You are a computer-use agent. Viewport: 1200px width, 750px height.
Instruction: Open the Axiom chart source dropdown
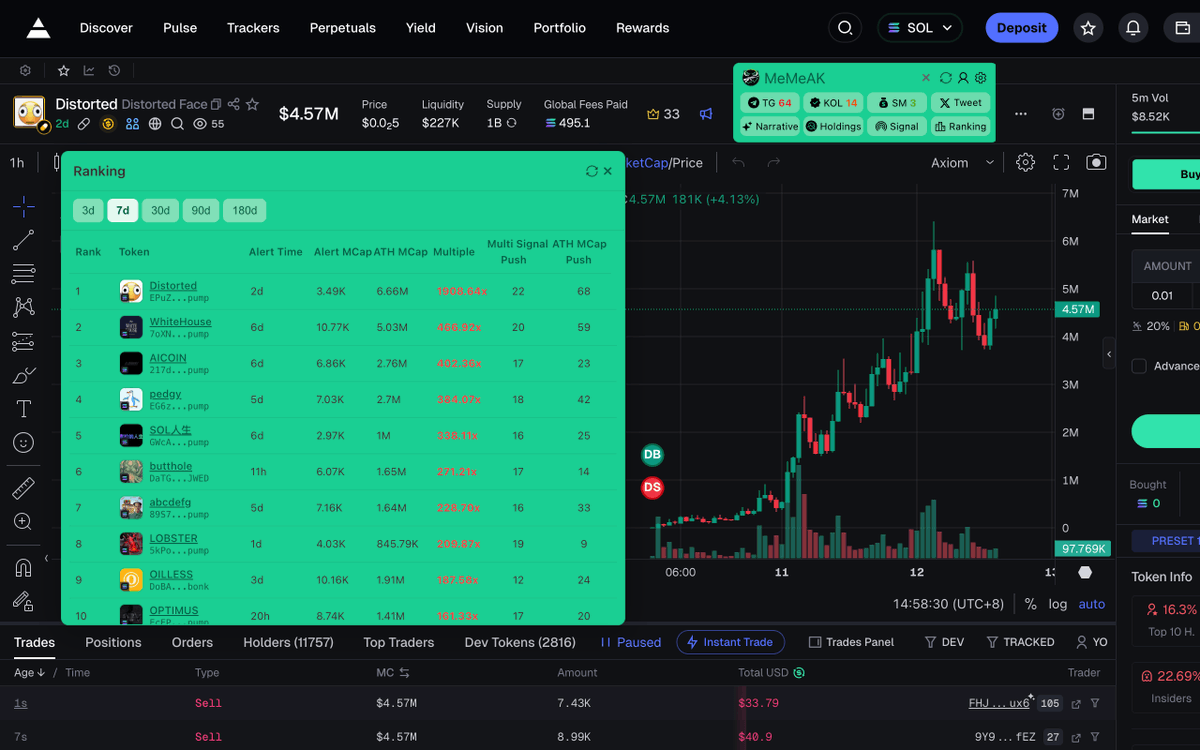963,163
